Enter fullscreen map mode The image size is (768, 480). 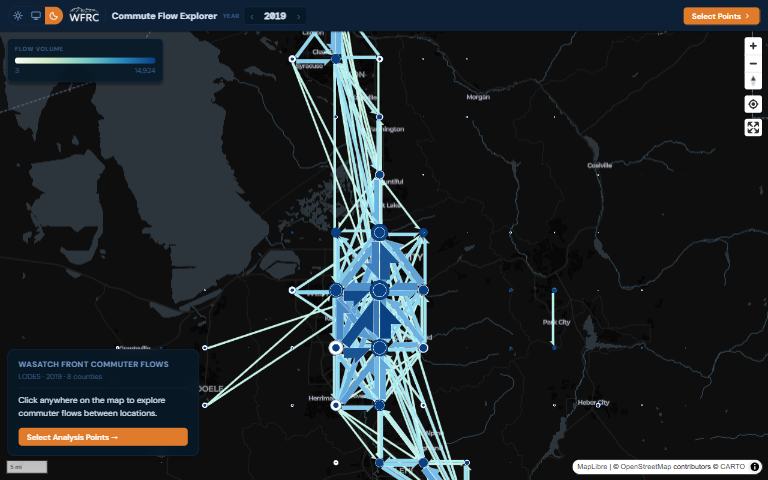click(x=753, y=128)
